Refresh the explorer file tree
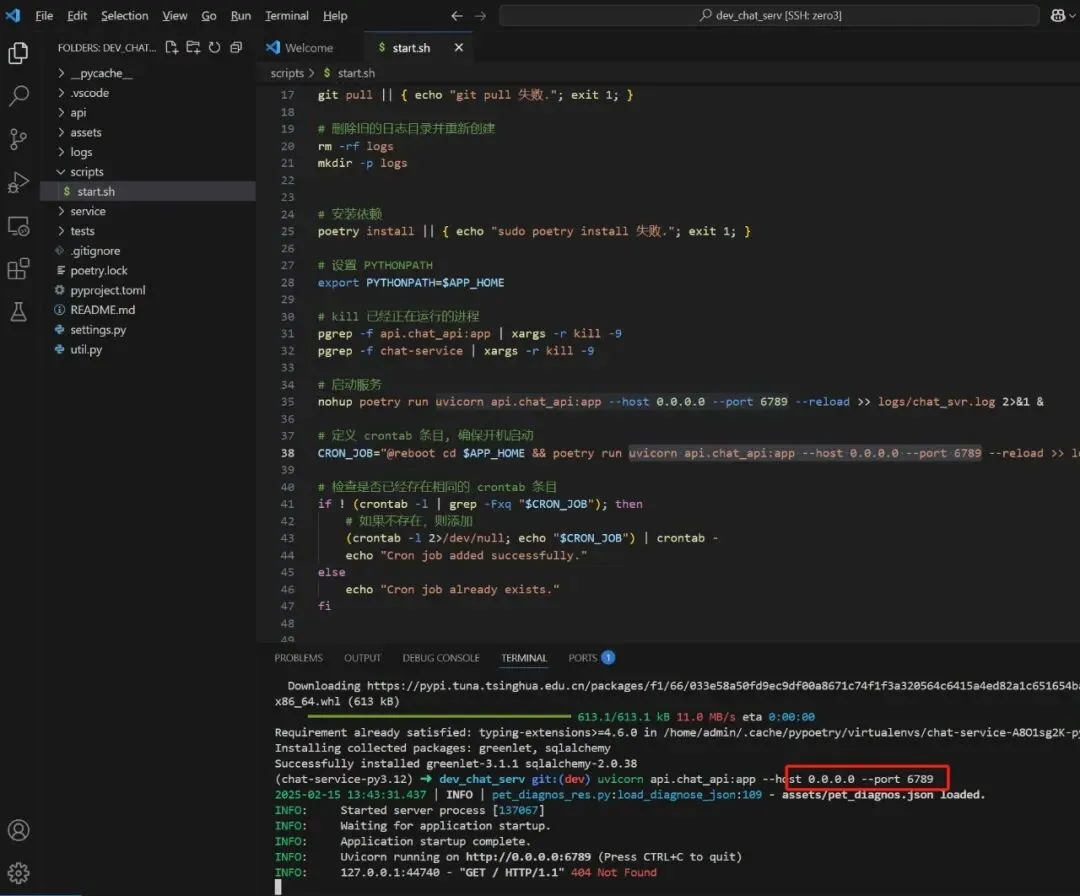This screenshot has height=896, width=1080. click(215, 48)
